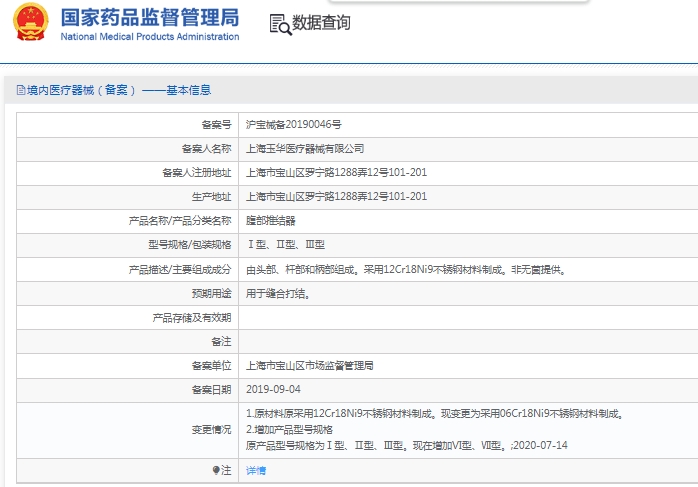This screenshot has height=487, width=698.
Task: Select company name 上海玉华医疗器械有限公司
Action: pos(305,149)
